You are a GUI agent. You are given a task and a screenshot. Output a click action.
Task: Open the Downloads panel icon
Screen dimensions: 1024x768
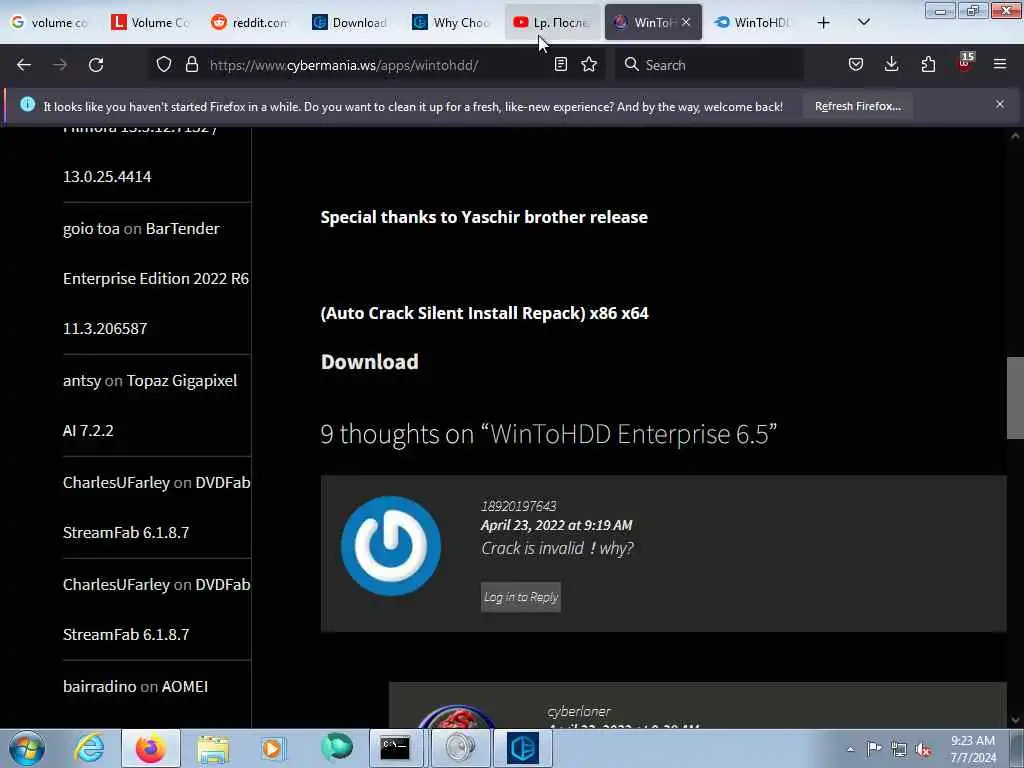[891, 64]
